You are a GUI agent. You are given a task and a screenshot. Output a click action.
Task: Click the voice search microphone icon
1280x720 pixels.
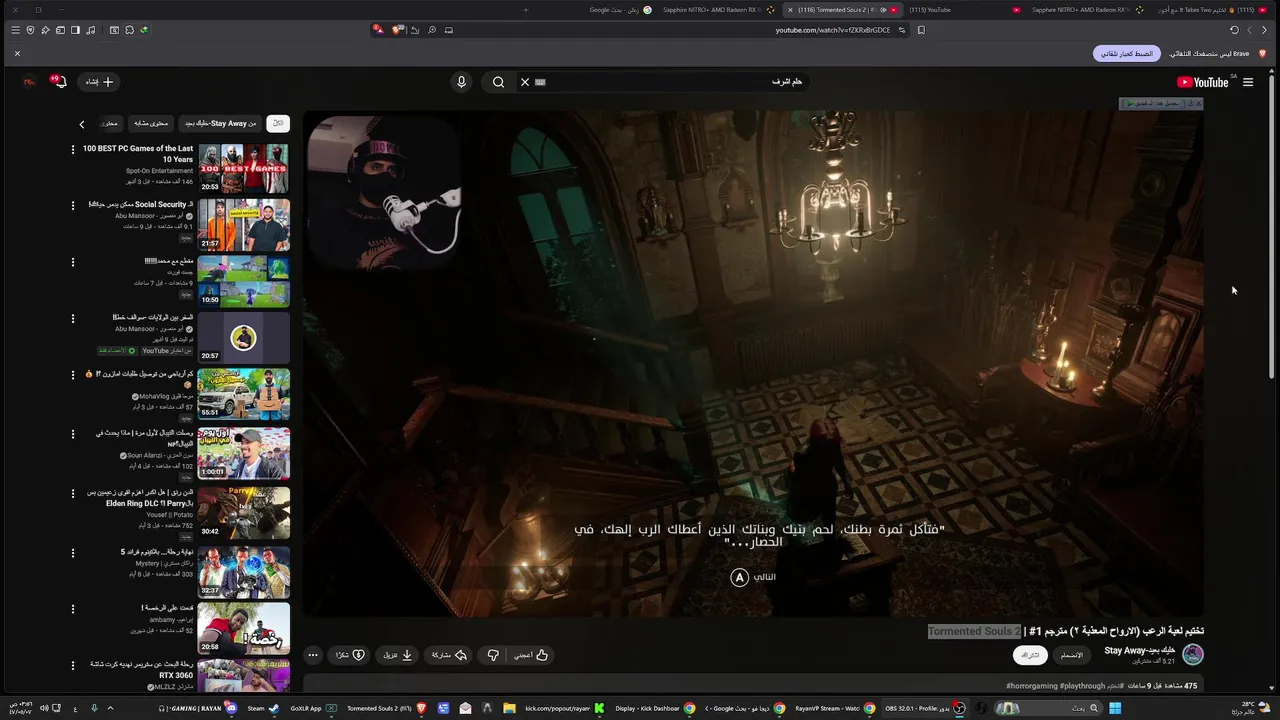pos(461,82)
